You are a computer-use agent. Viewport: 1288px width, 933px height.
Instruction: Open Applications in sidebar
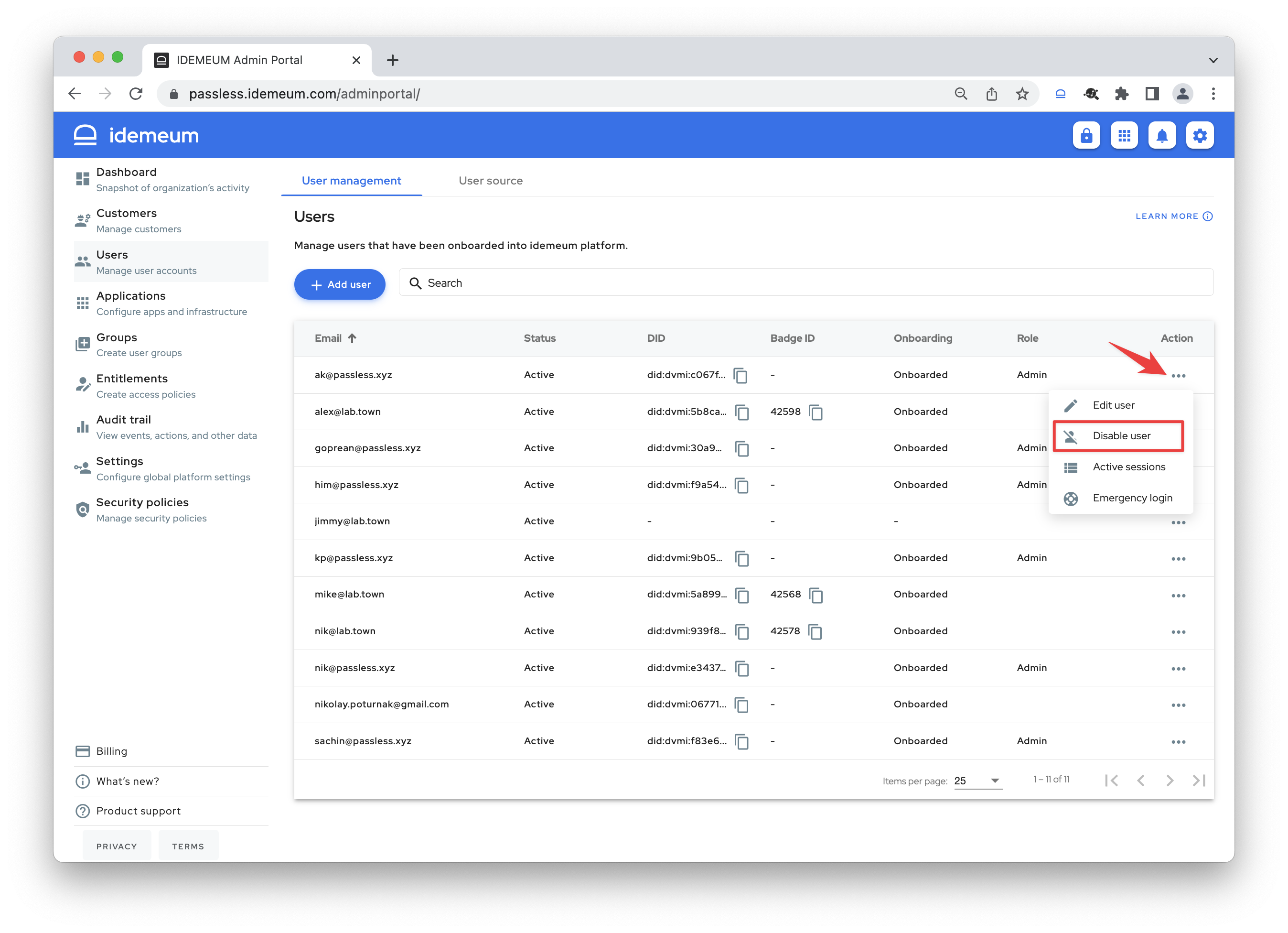pyautogui.click(x=171, y=304)
